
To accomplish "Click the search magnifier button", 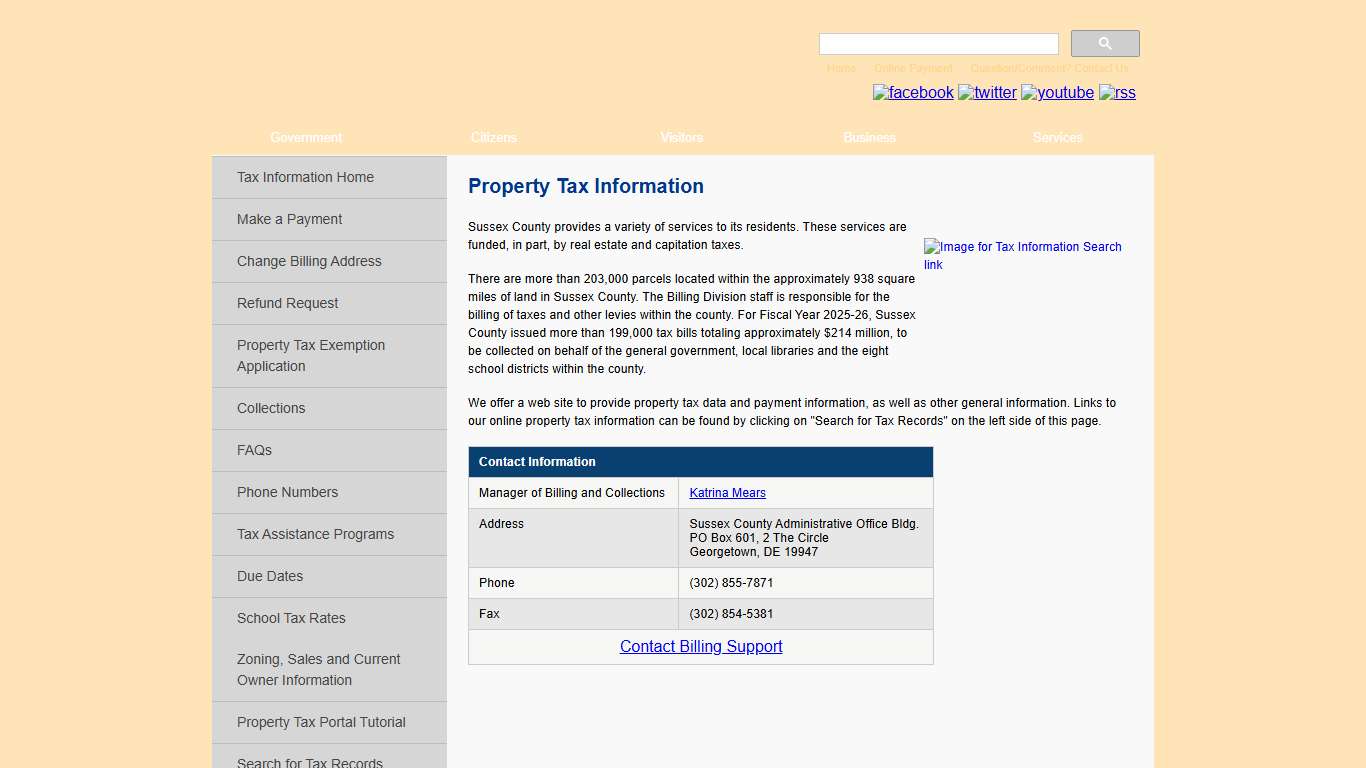I will click(x=1104, y=43).
